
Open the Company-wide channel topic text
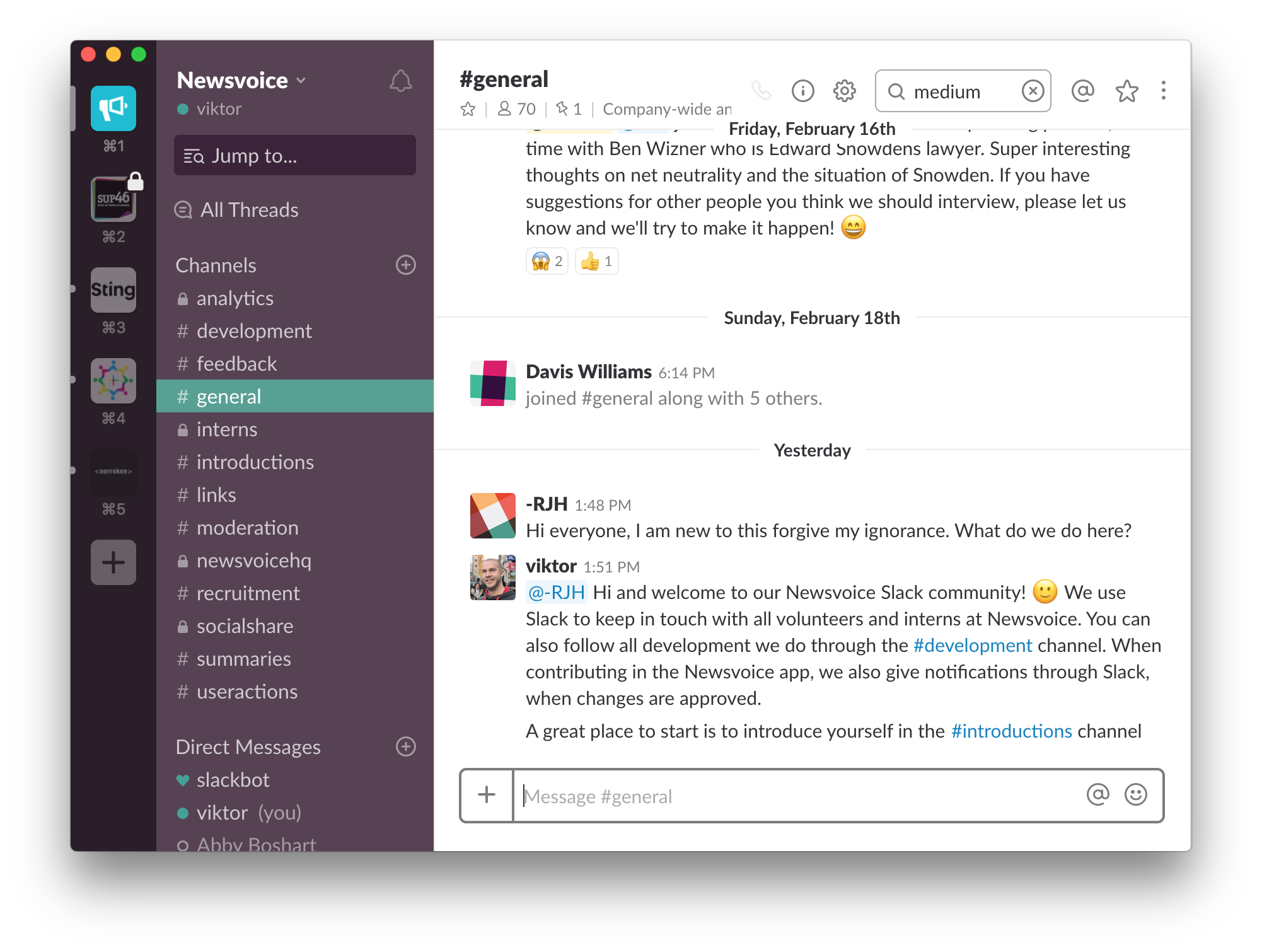pos(667,109)
